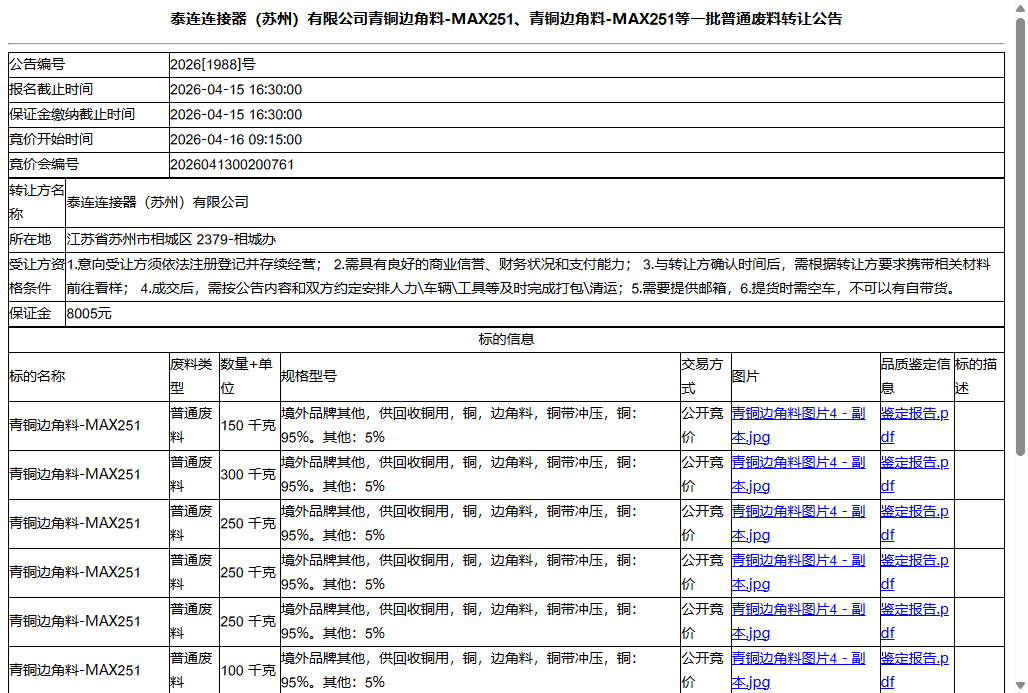Click 公开竞价 in the 150 千克 row

click(x=702, y=426)
